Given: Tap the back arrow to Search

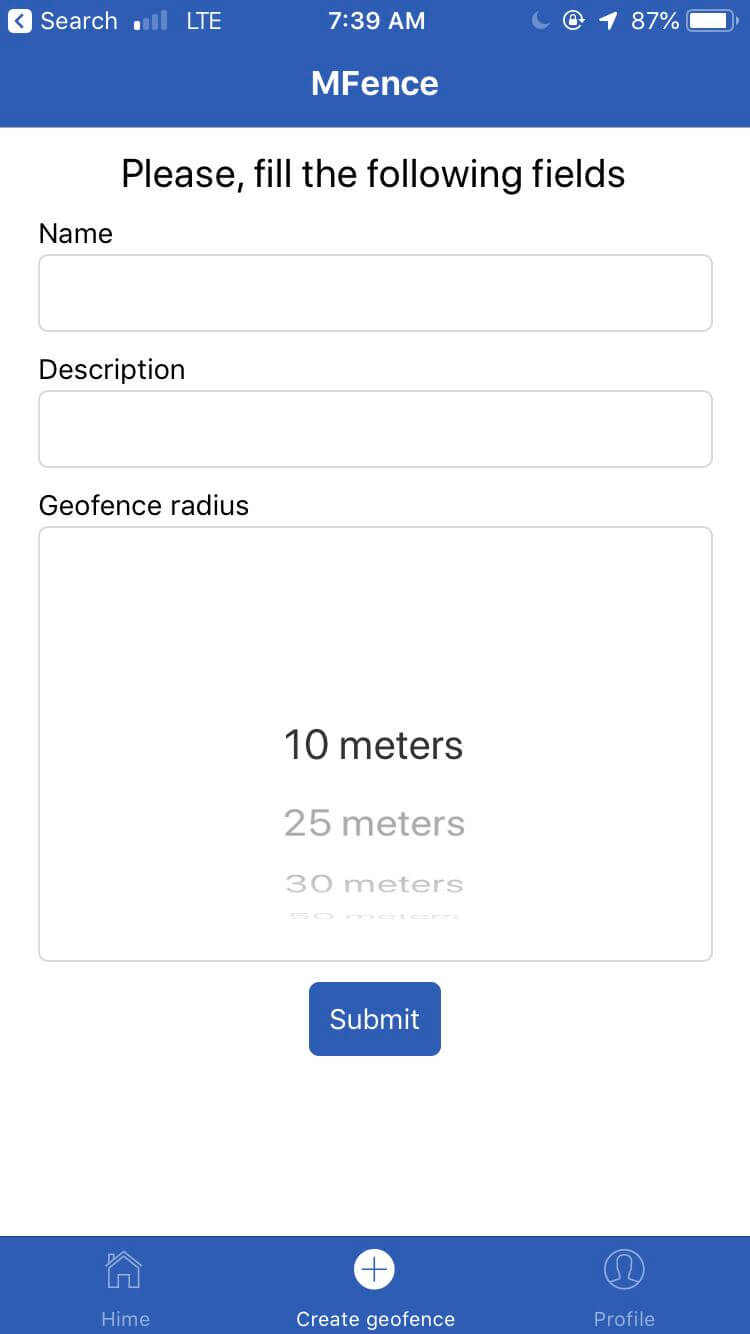Looking at the screenshot, I should click(x=20, y=21).
